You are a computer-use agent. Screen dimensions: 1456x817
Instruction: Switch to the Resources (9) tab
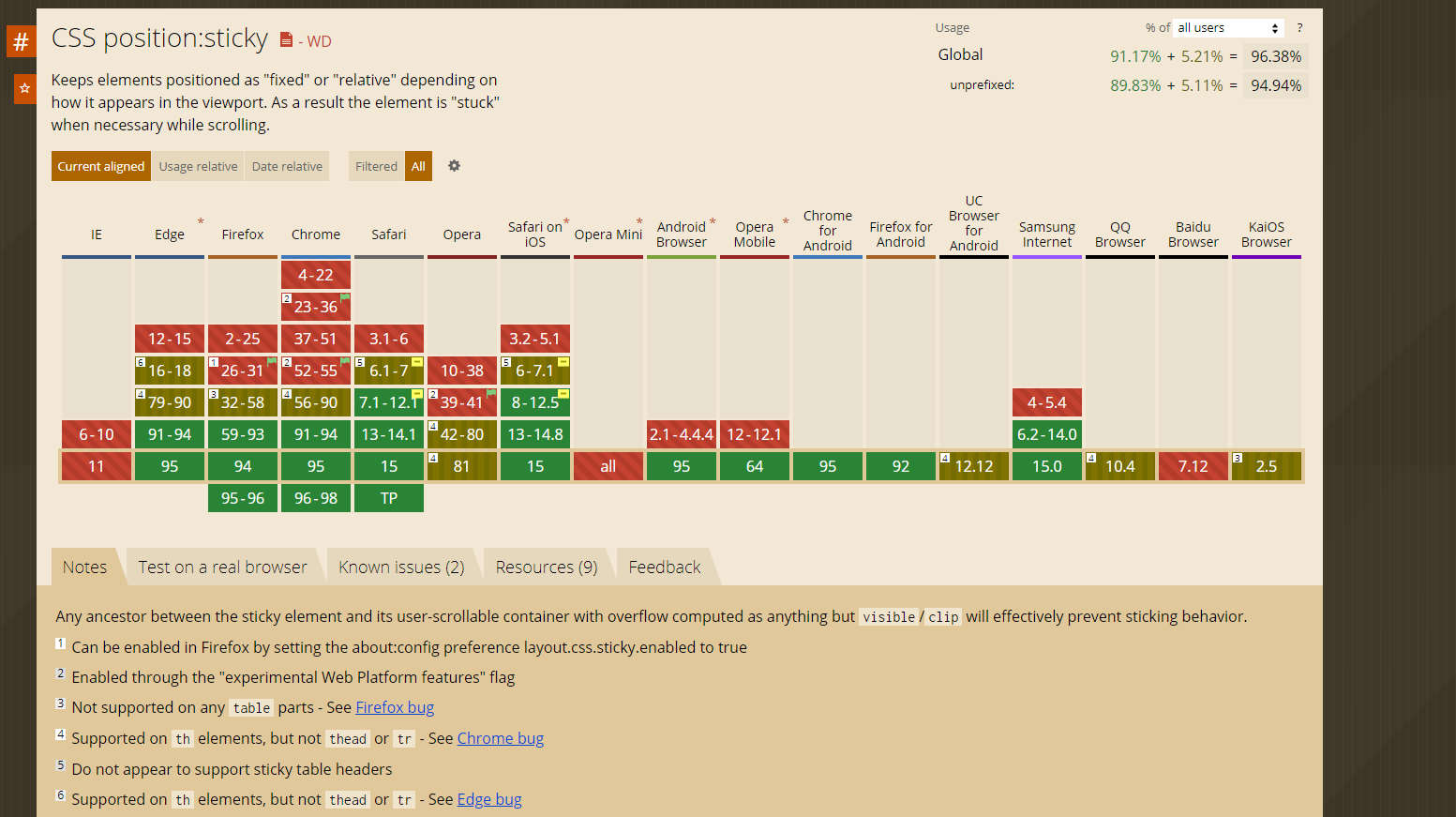547,567
